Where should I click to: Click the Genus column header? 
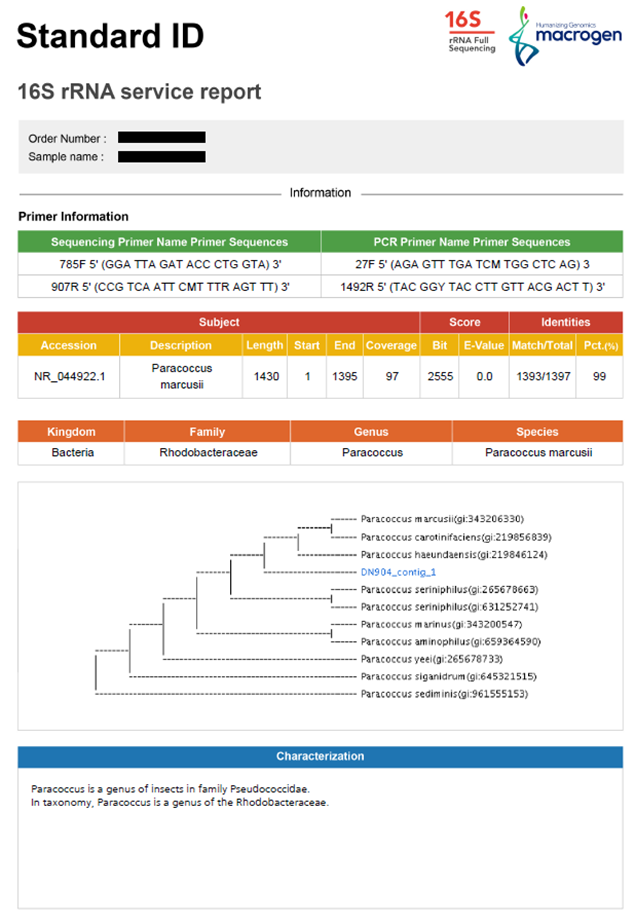coord(371,432)
